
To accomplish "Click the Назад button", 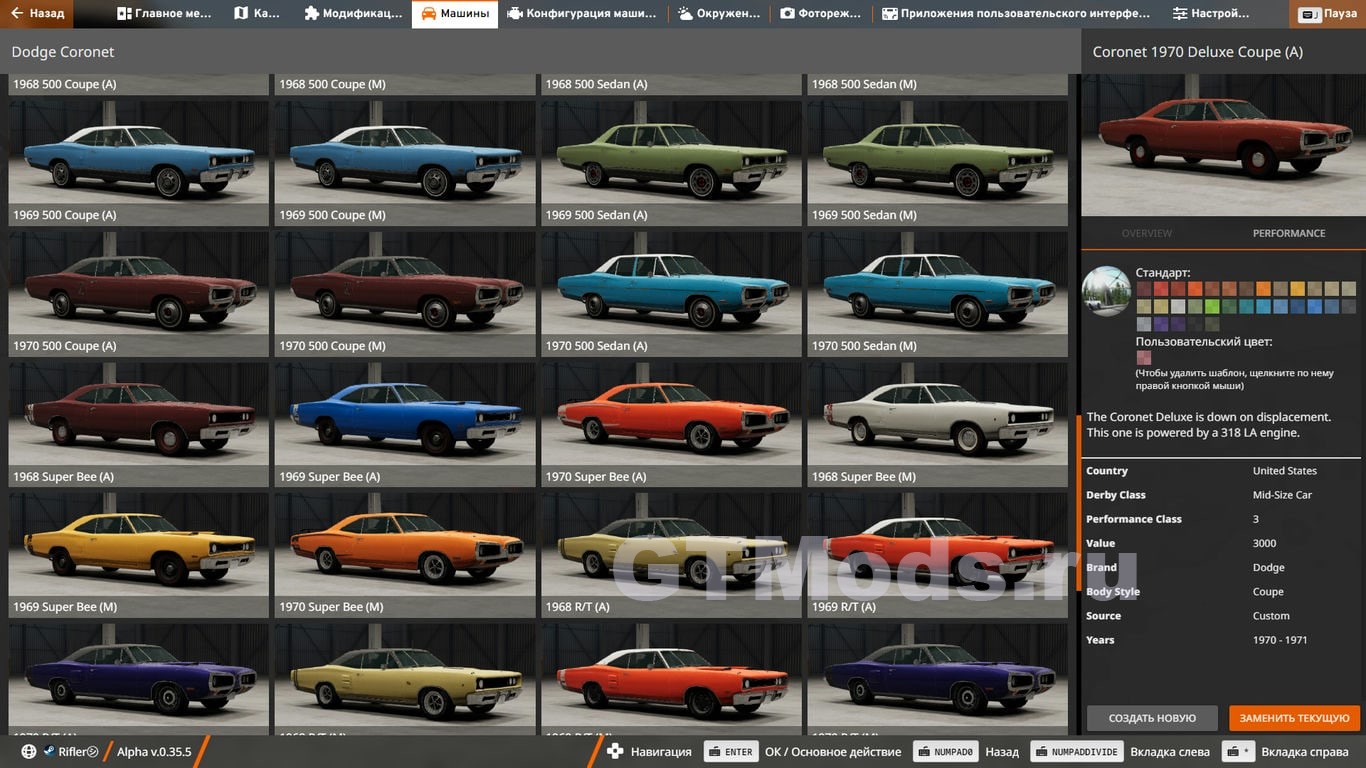I will (x=38, y=14).
